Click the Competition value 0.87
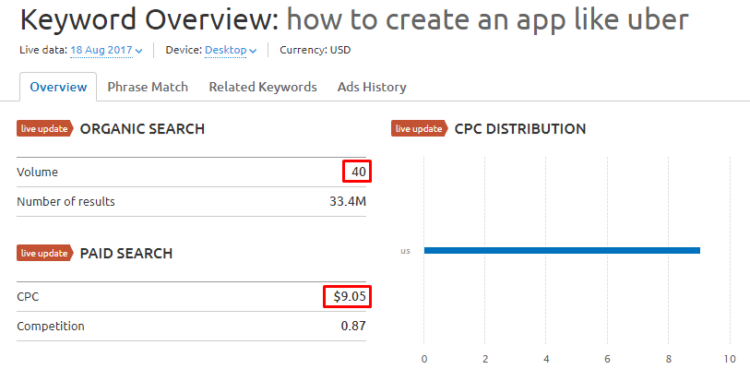Viewport: 750px width, 381px height. pos(353,326)
